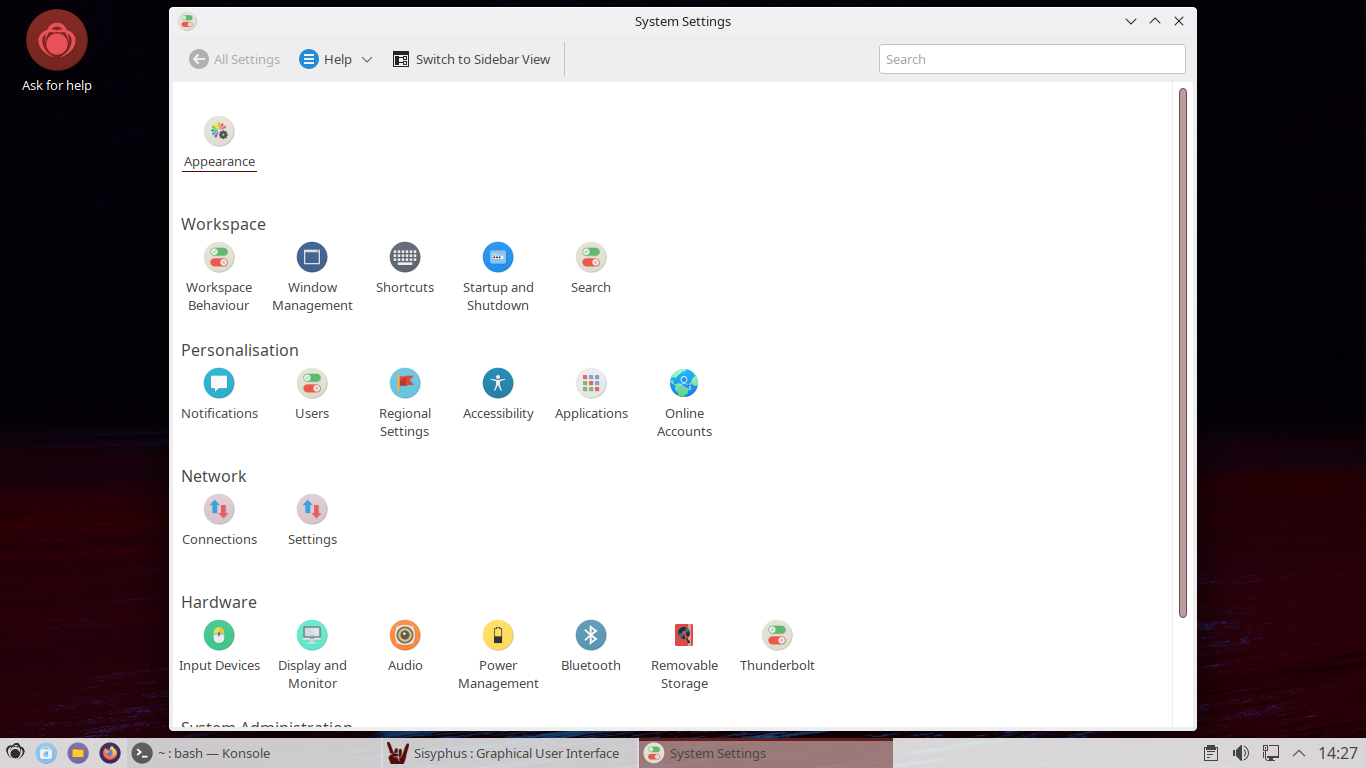This screenshot has width=1366, height=768.
Task: Select System Settings taskbar entry
Action: click(x=766, y=753)
